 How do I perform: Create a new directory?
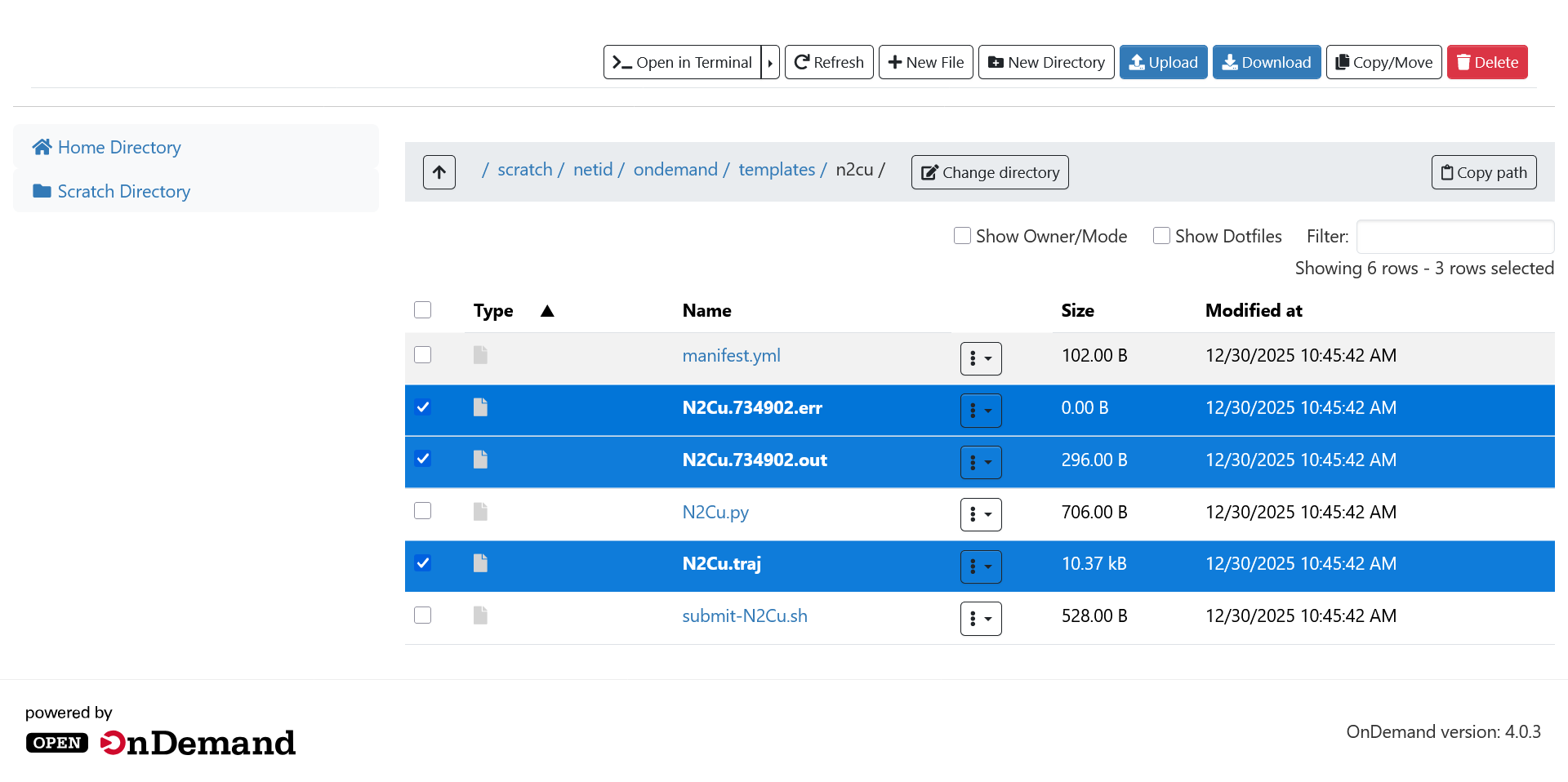(1045, 62)
